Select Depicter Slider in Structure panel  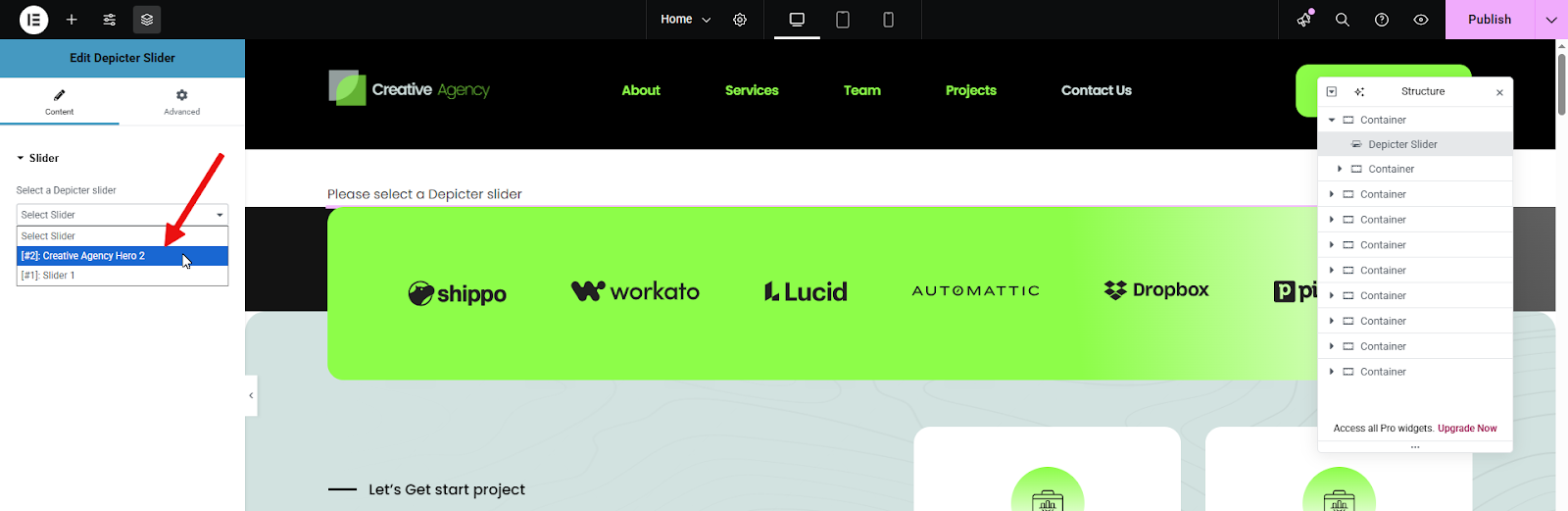(1415, 144)
